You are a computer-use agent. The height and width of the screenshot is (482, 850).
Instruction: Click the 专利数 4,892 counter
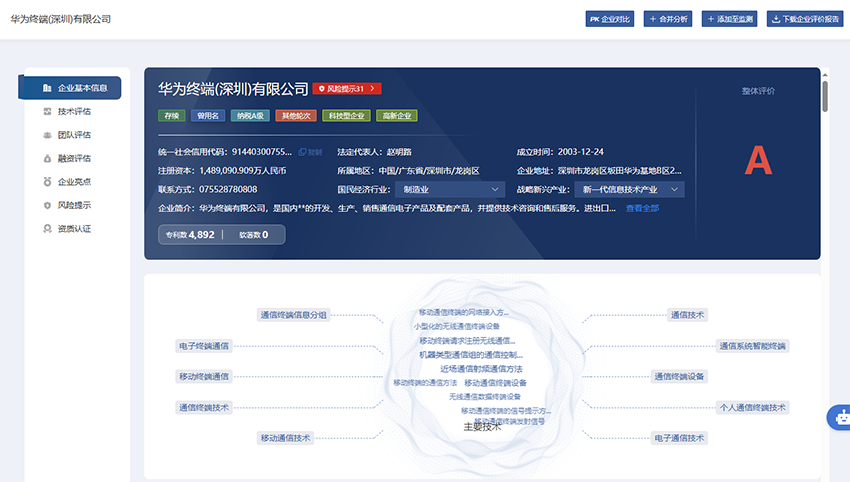190,235
